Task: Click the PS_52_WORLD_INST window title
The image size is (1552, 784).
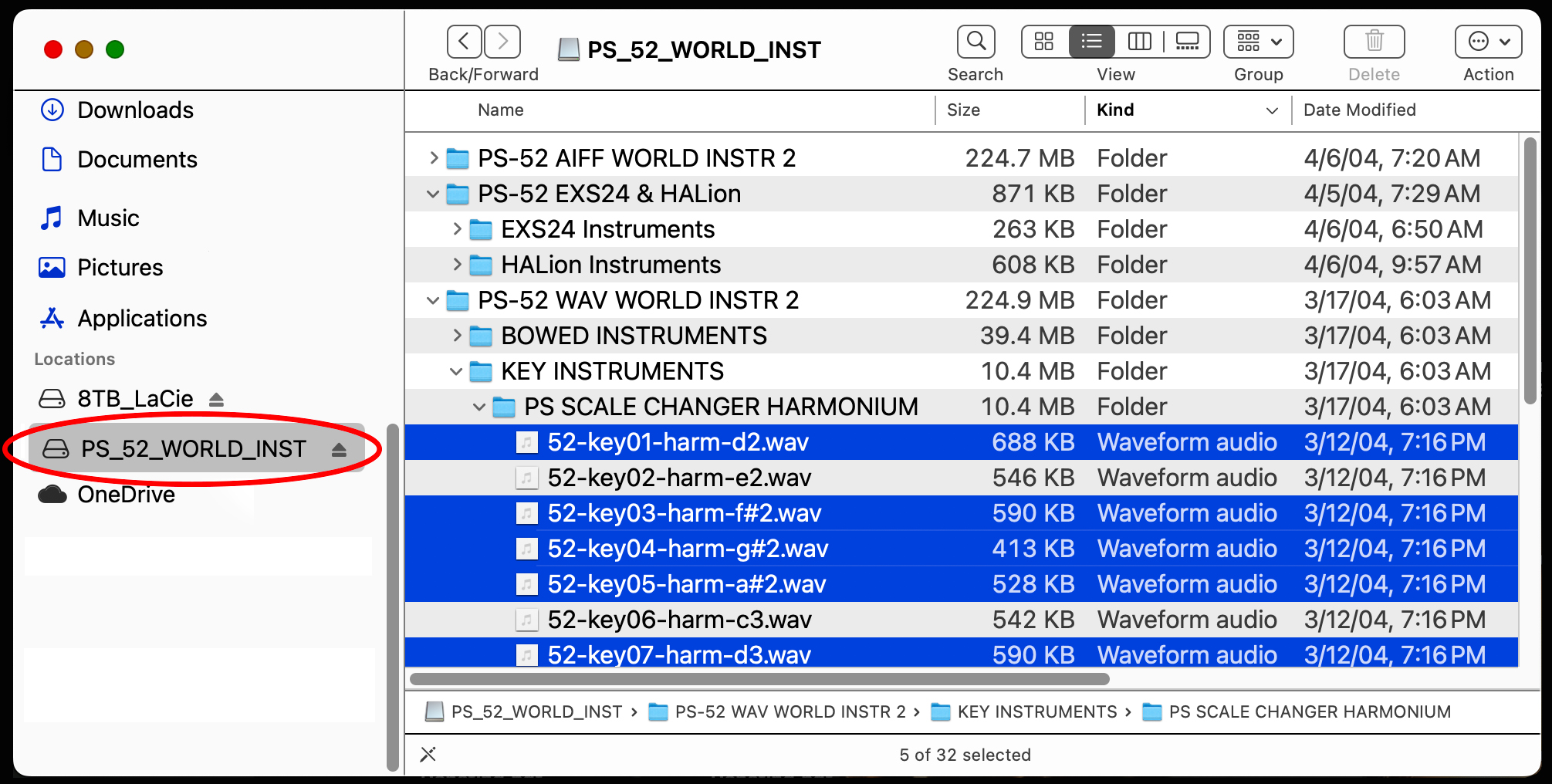Action: [x=689, y=50]
